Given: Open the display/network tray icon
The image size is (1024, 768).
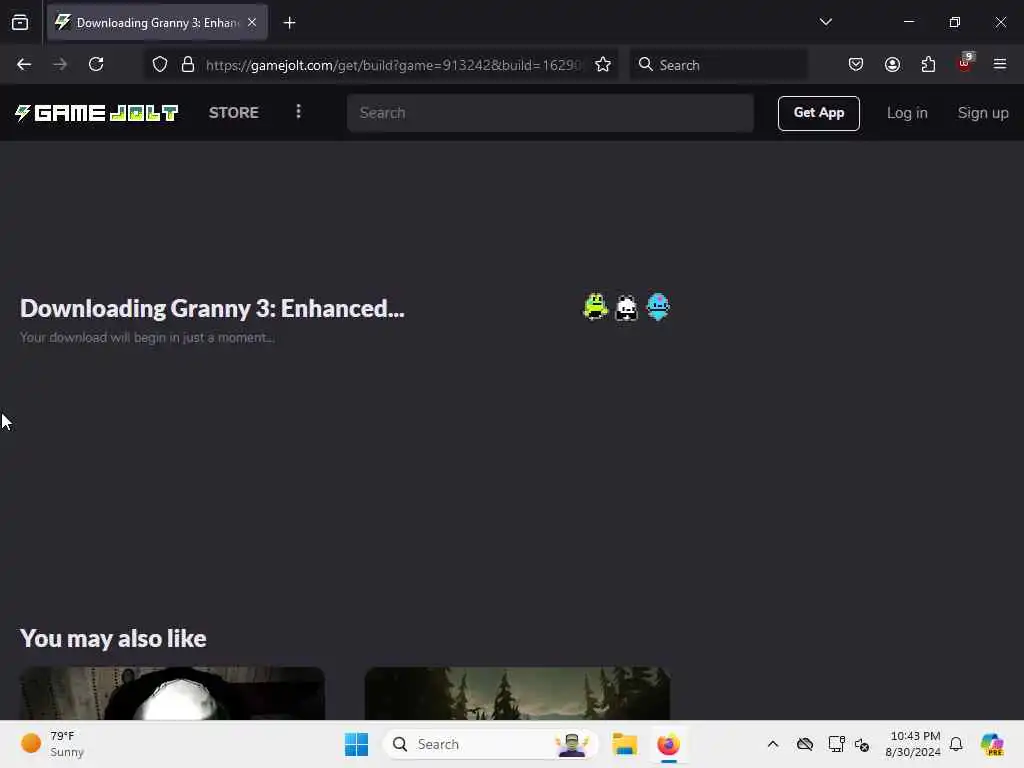Looking at the screenshot, I should pos(836,744).
